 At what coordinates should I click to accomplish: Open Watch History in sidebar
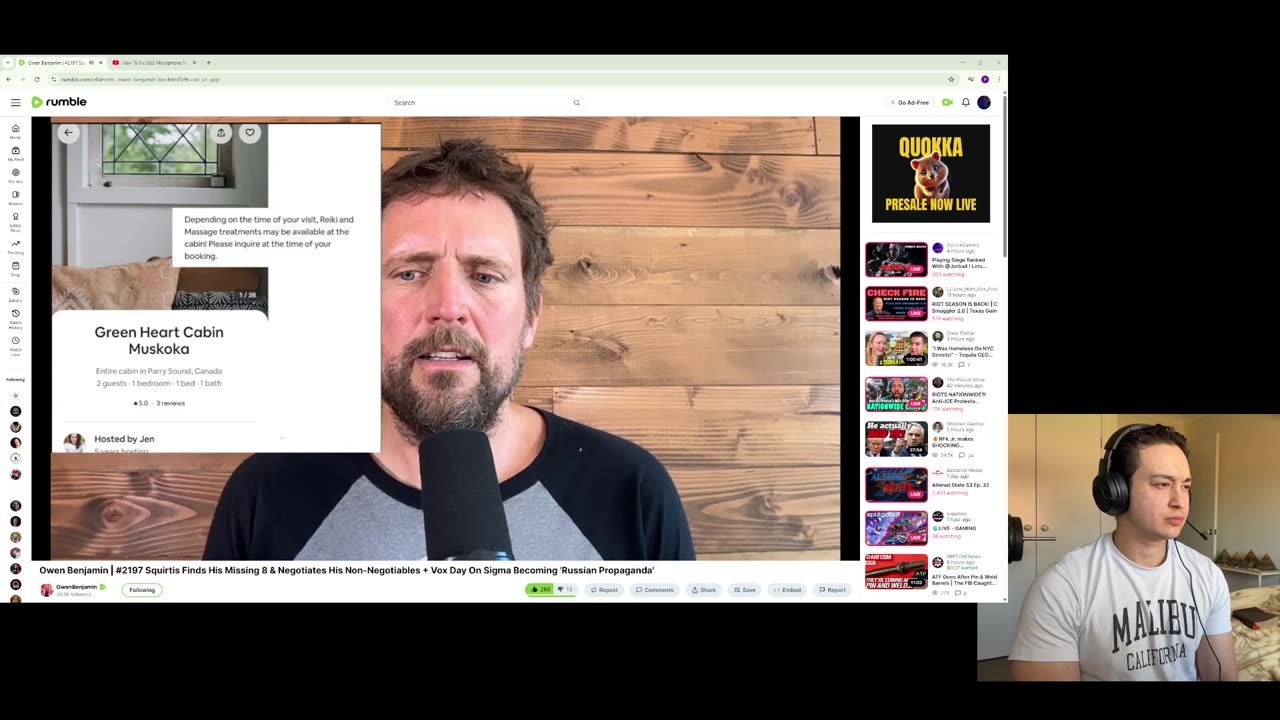coord(15,319)
